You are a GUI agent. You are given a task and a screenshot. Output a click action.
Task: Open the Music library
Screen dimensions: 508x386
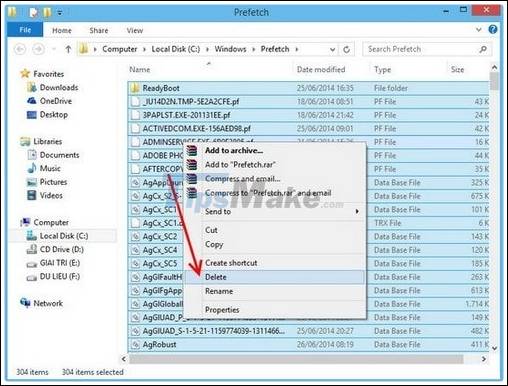tap(50, 168)
